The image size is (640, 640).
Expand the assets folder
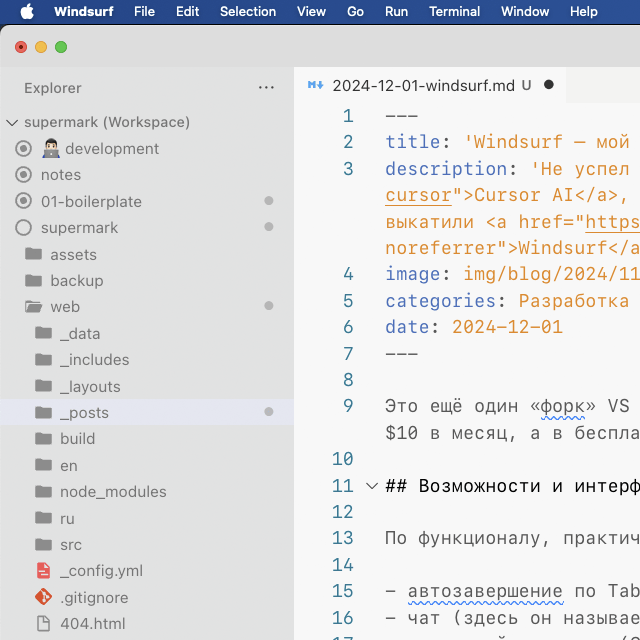click(147, 254)
